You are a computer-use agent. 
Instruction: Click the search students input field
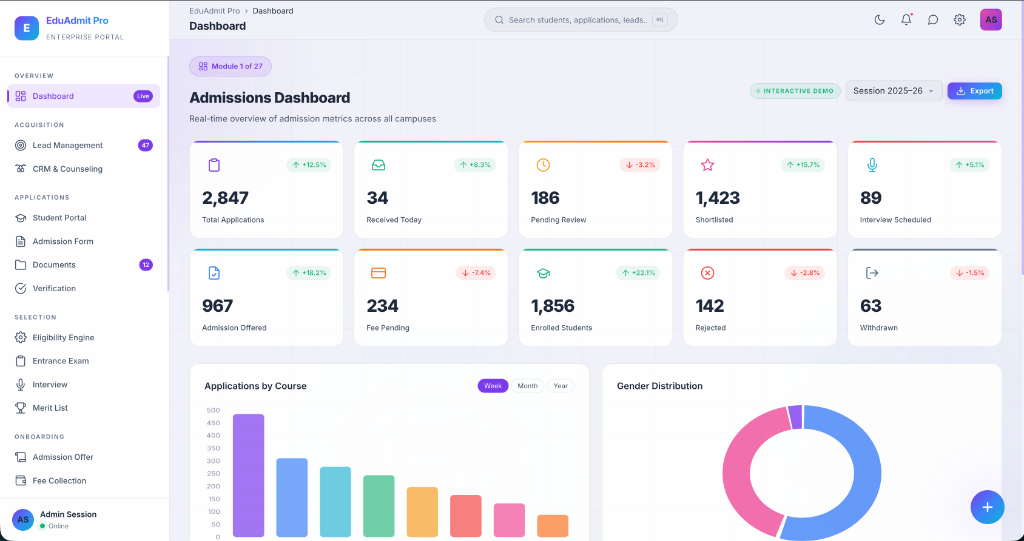tap(581, 20)
